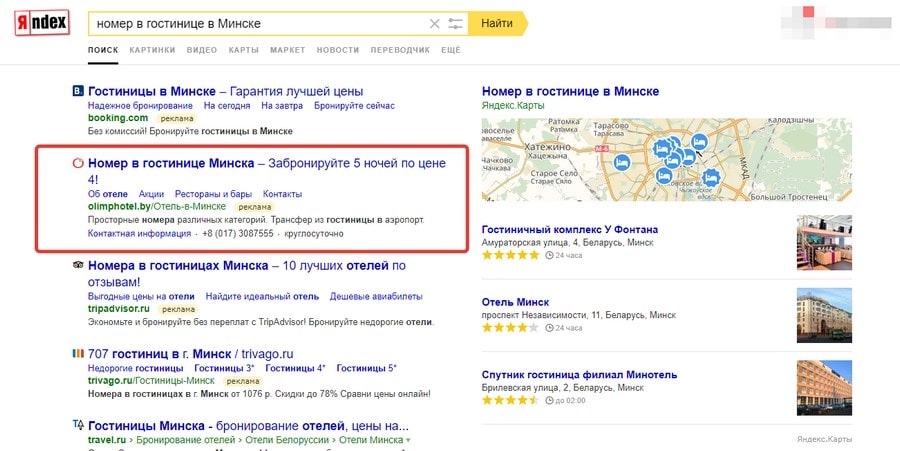This screenshot has width=900, height=451.
Task: Switch to the Картинки tab
Action: [x=152, y=50]
